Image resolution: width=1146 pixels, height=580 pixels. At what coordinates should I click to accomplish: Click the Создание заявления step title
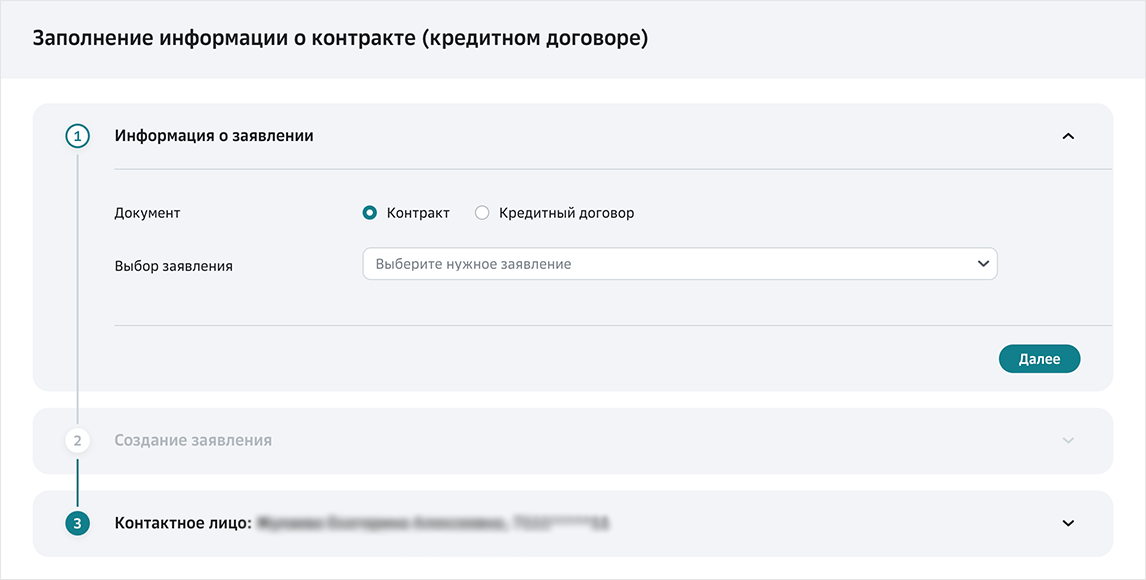[x=193, y=440]
